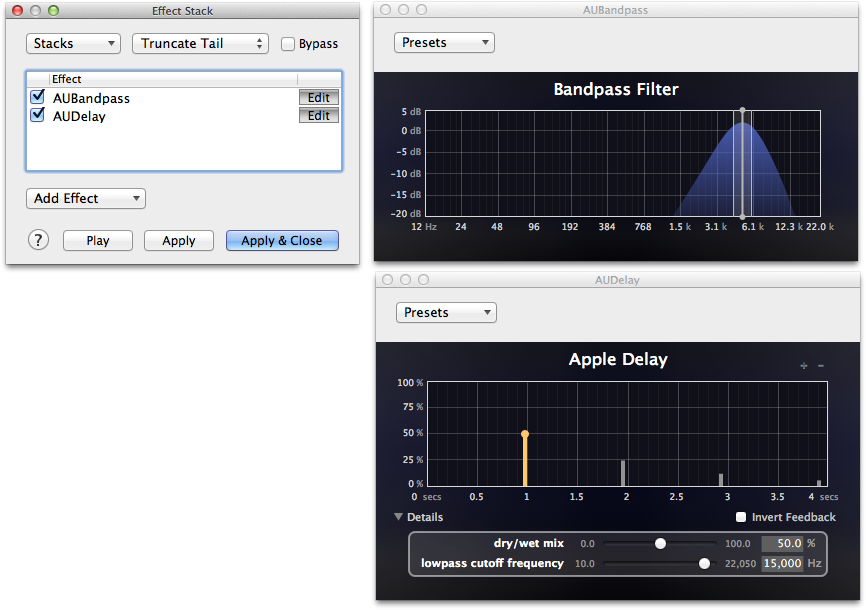Screen dimensions: 866x610
Task: Uncheck the AUBandpass effect checkbox
Action: click(x=38, y=97)
